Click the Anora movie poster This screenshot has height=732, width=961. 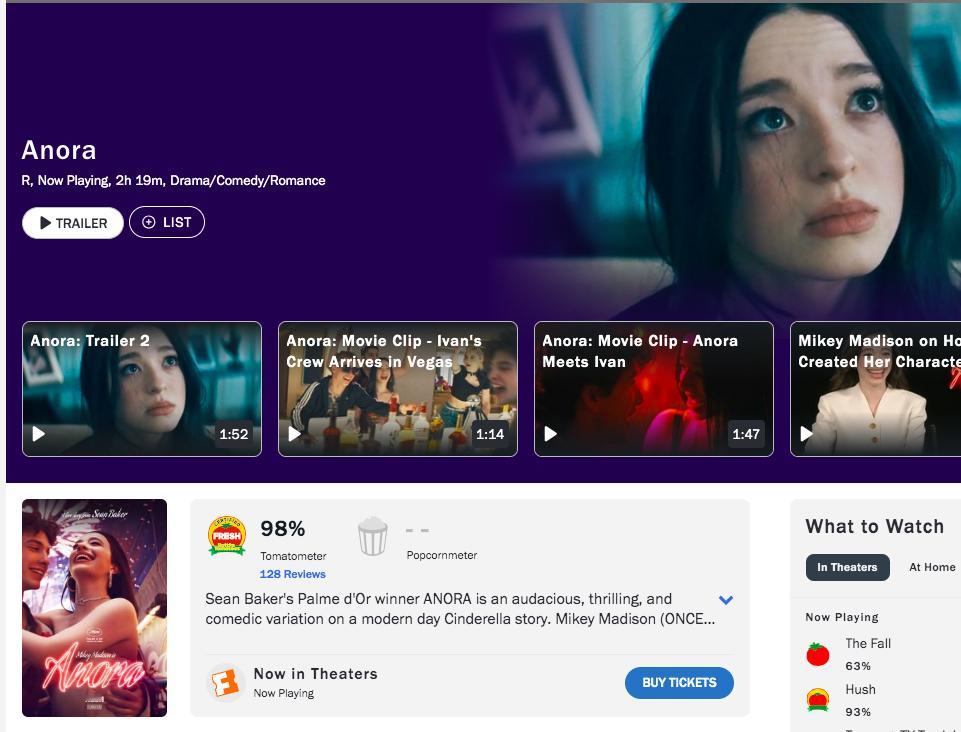94,608
